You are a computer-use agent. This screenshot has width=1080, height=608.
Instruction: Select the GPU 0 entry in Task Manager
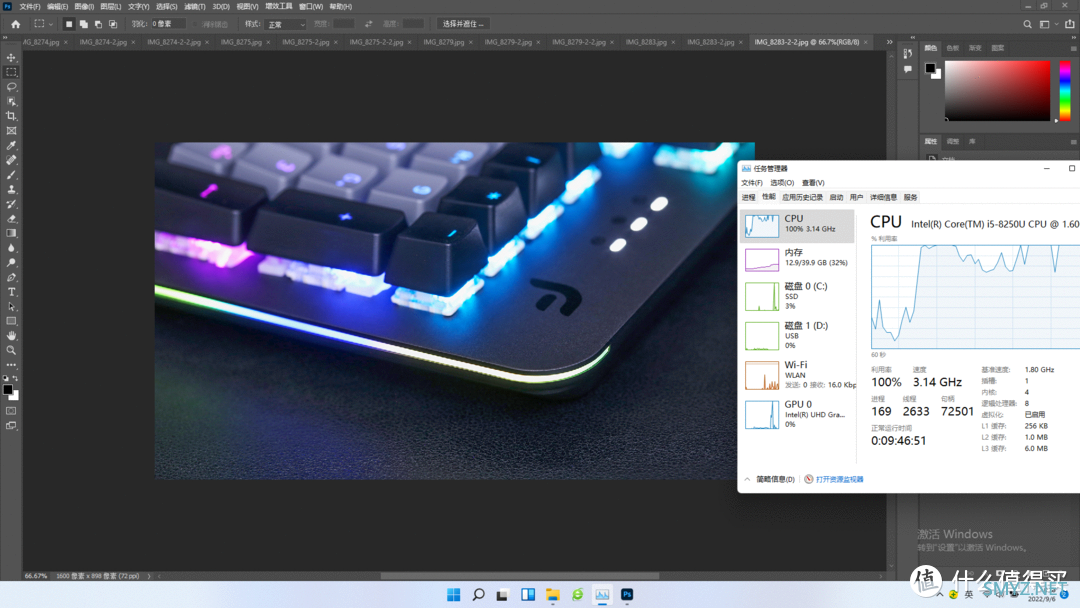tap(798, 414)
